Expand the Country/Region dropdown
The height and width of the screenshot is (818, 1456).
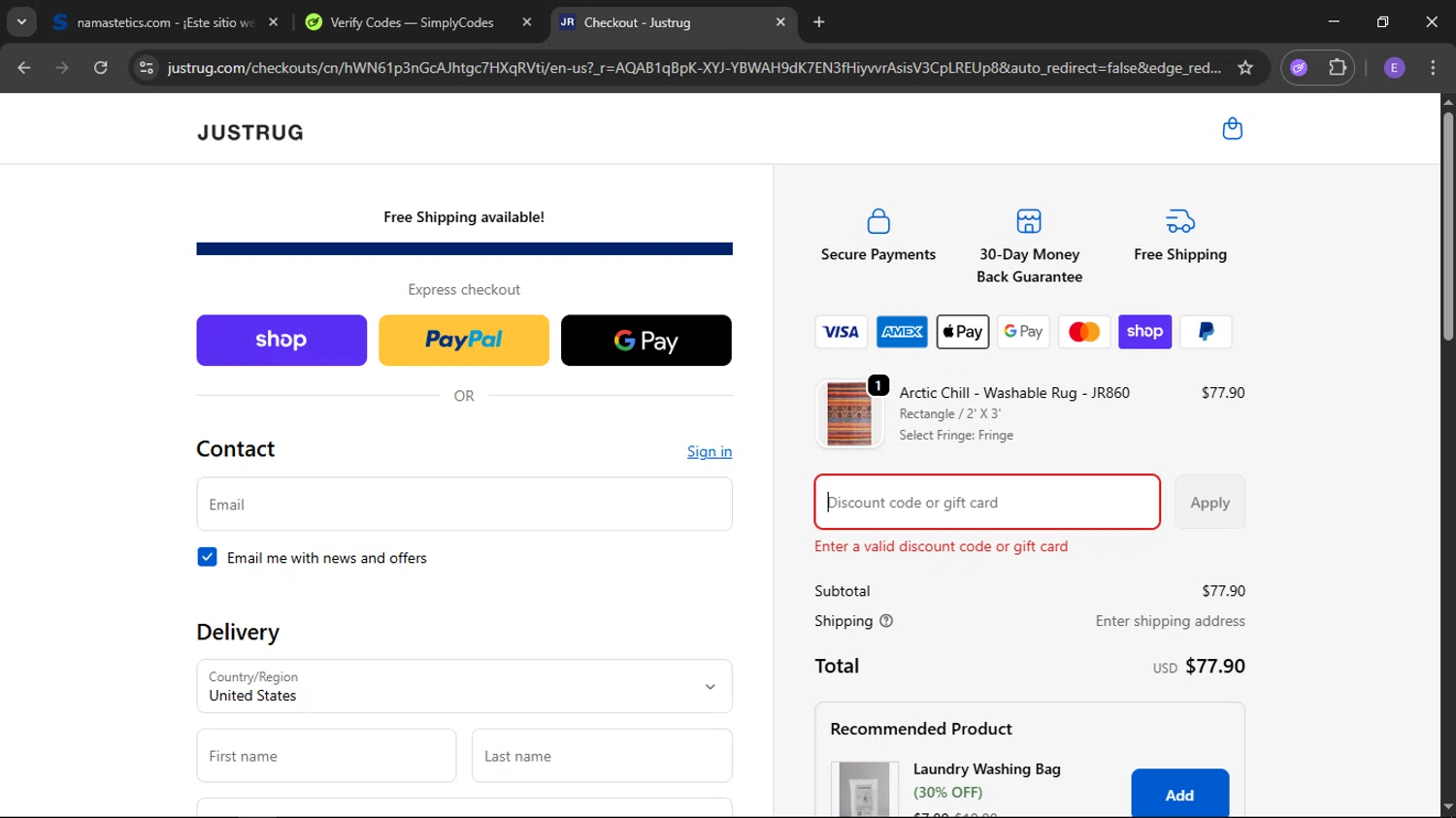pos(464,686)
